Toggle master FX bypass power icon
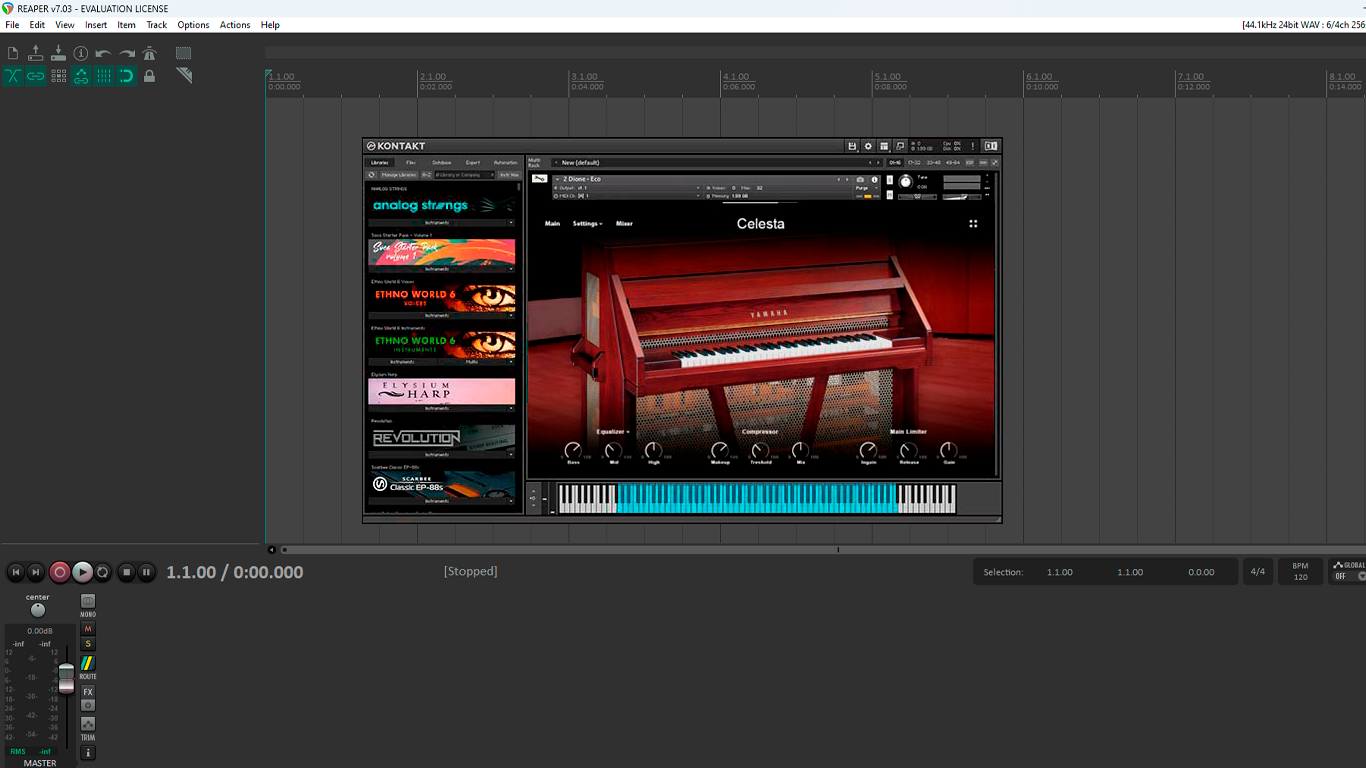The height and width of the screenshot is (768, 1366). tap(88, 705)
